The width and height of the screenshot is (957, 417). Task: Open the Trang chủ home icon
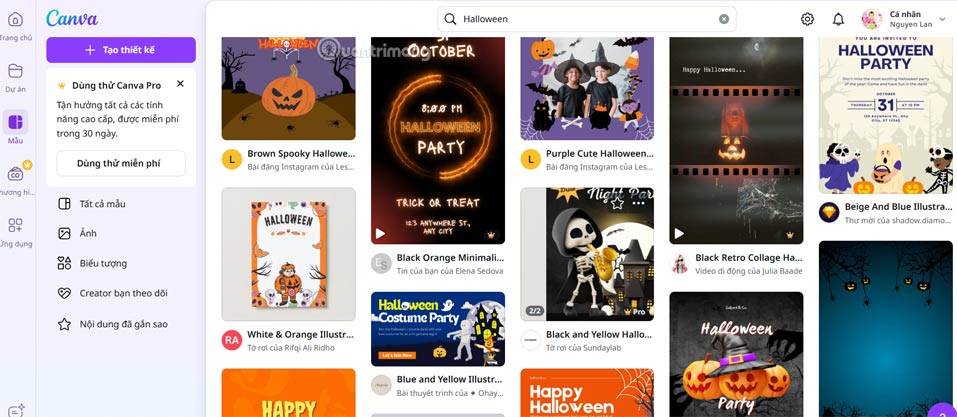click(15, 20)
